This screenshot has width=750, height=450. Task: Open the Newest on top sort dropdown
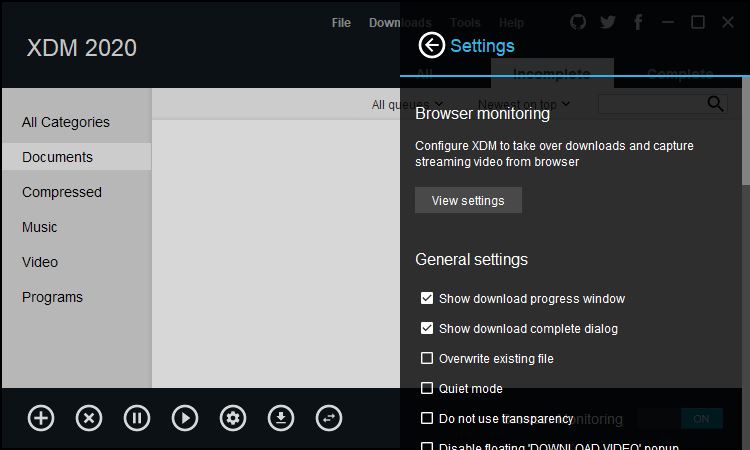(524, 104)
